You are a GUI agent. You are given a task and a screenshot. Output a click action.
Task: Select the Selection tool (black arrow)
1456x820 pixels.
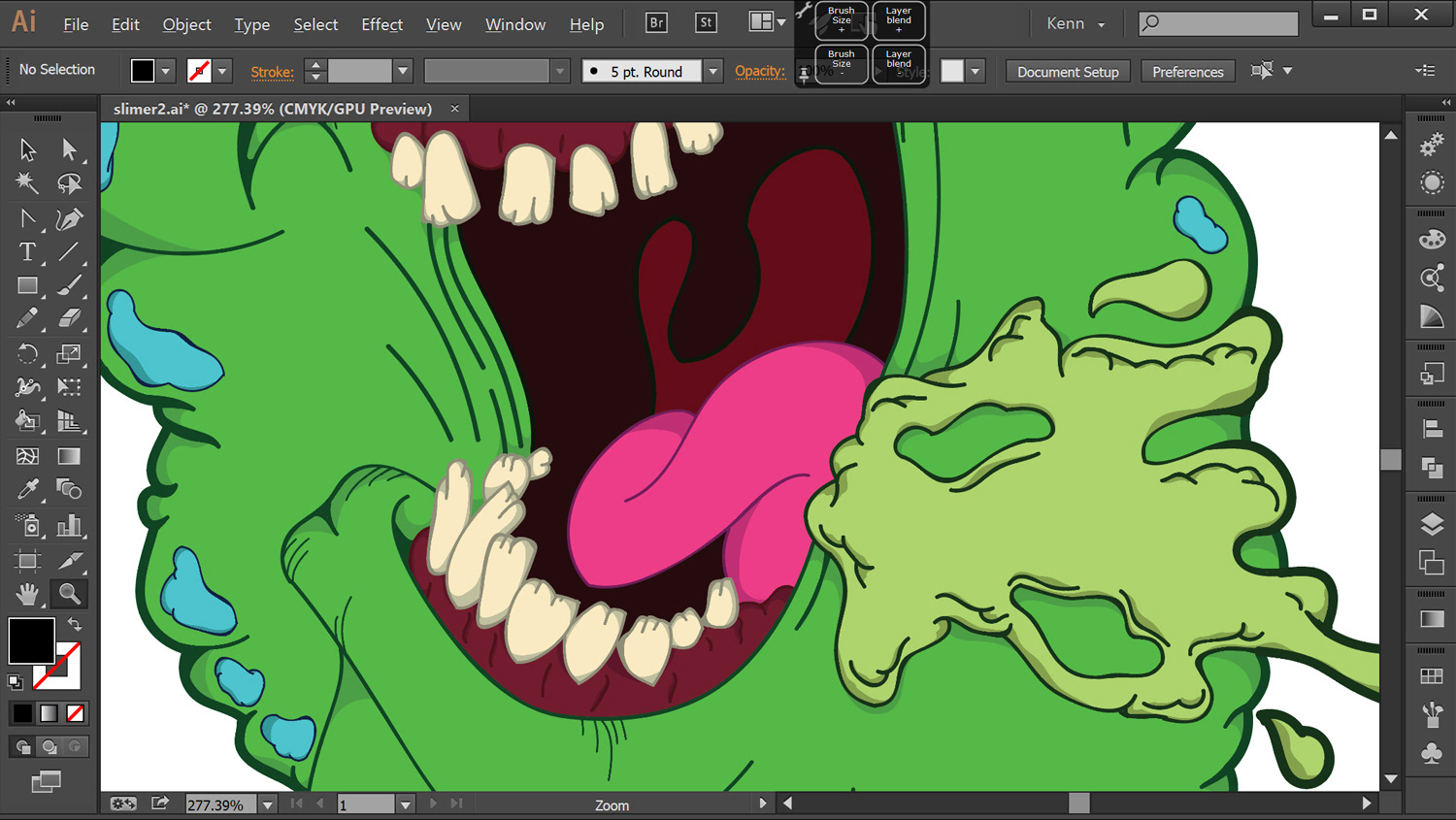[x=27, y=148]
